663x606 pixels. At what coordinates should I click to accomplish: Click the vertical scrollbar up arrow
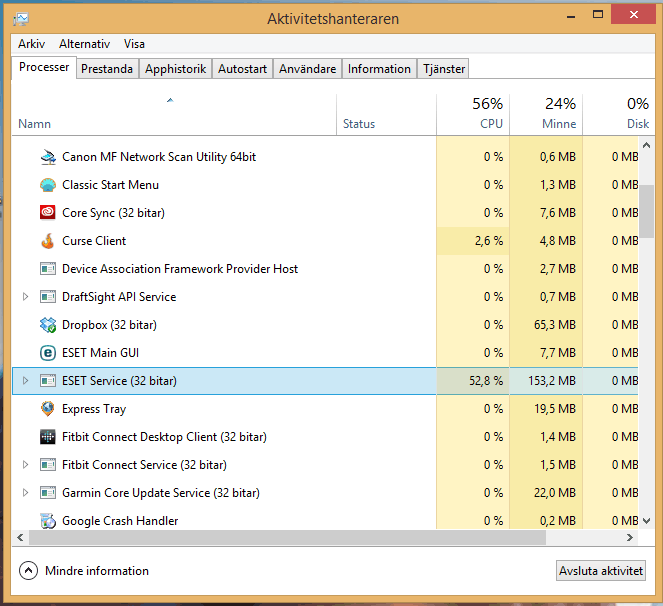tap(646, 145)
